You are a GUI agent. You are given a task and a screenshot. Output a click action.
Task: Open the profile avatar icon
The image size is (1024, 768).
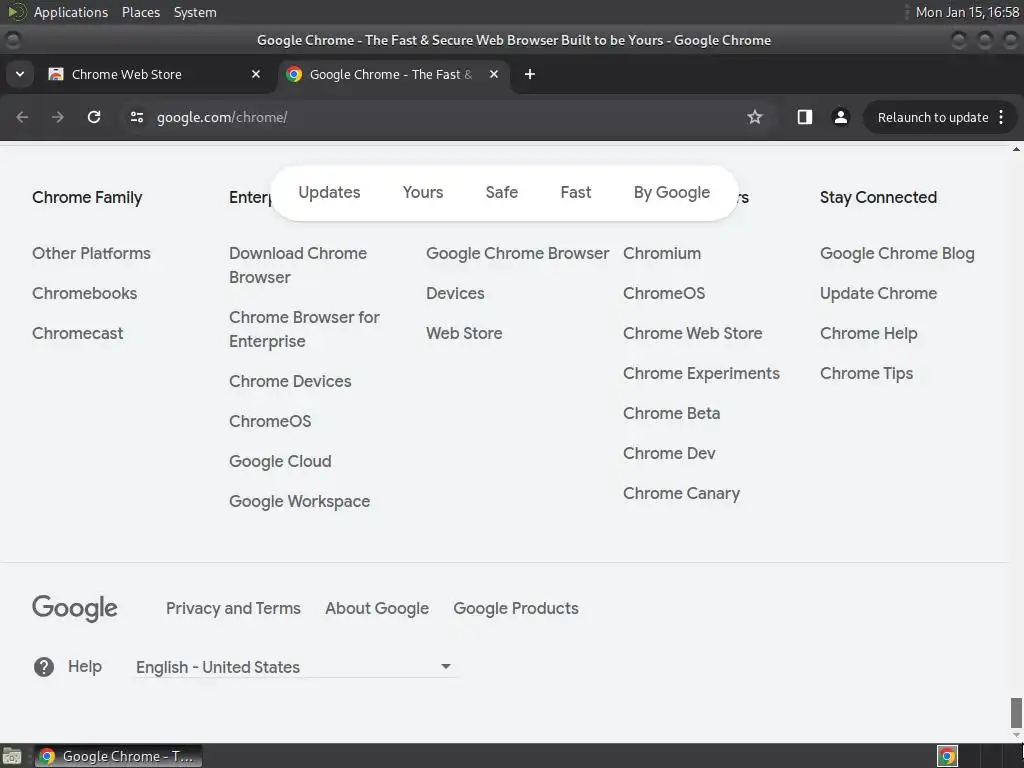click(x=840, y=117)
